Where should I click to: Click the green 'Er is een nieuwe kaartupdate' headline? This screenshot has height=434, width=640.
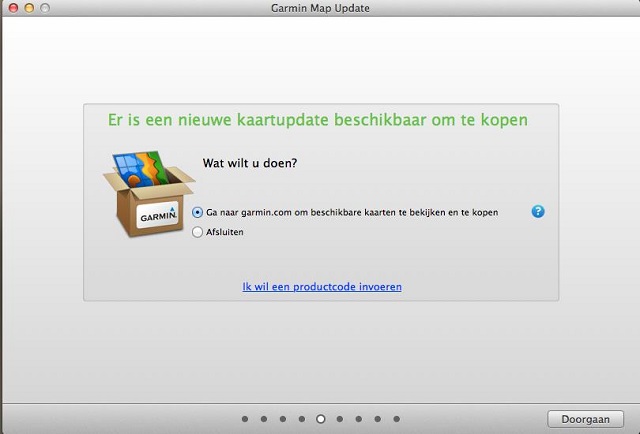[x=318, y=120]
